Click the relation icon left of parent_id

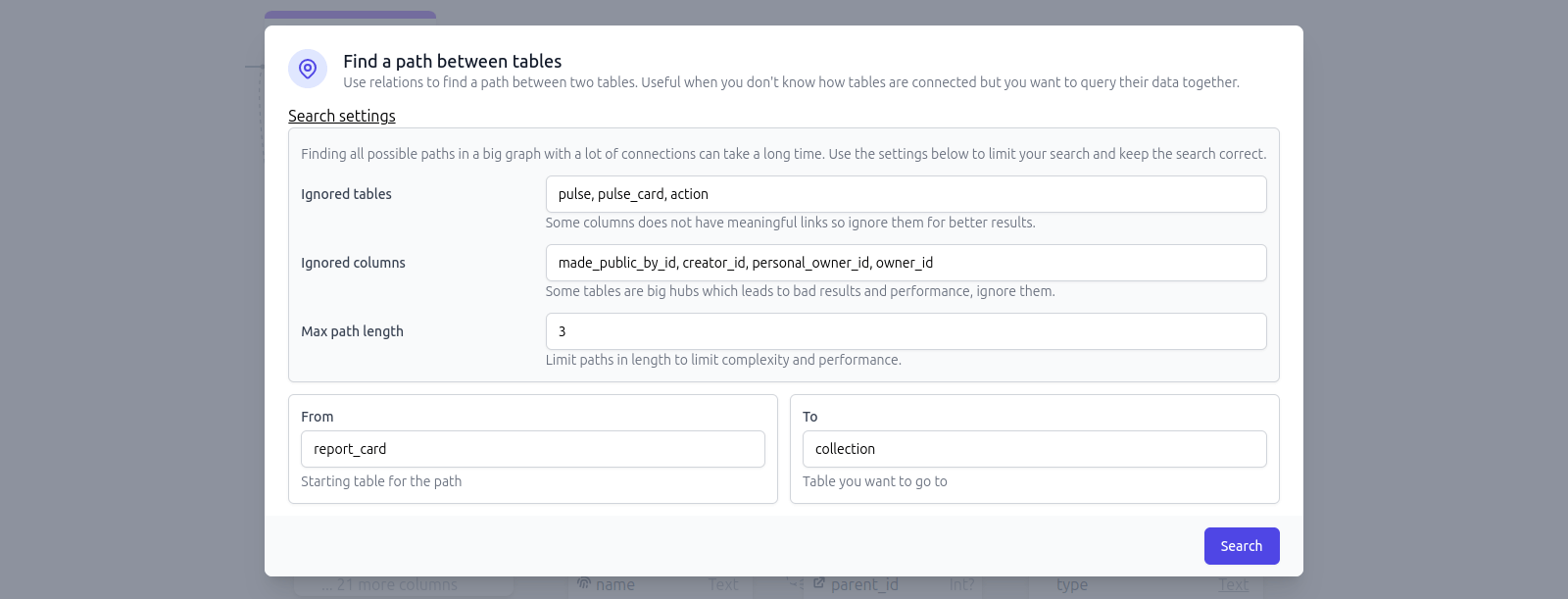pyautogui.click(x=797, y=584)
